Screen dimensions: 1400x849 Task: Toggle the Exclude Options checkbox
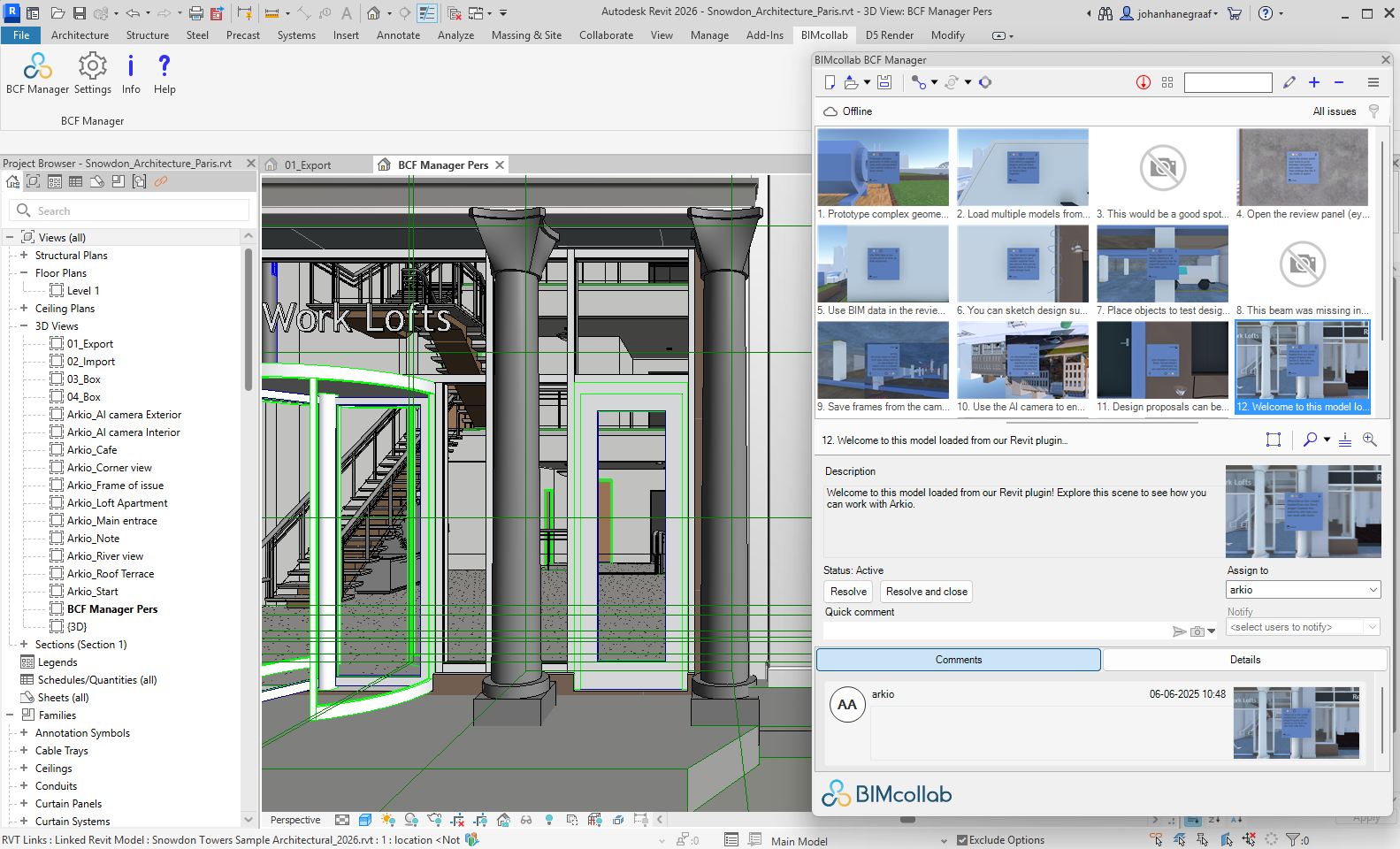962,840
